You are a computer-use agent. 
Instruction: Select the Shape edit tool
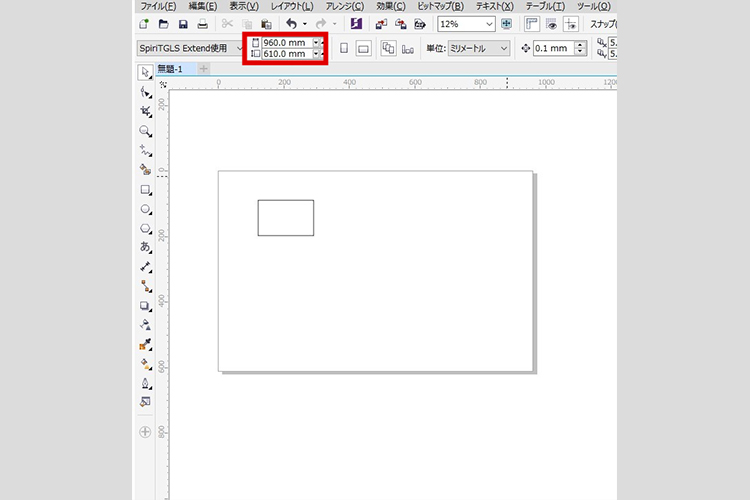pos(145,92)
